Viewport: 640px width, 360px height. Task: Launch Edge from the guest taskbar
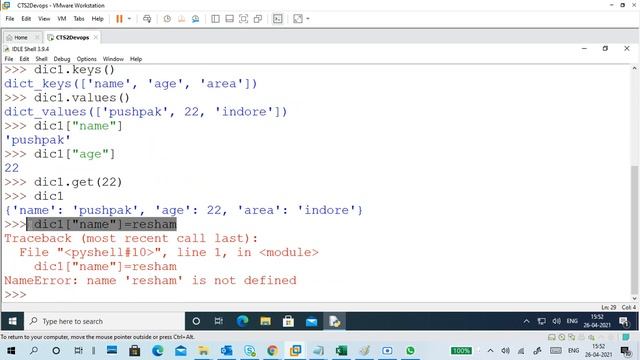tap(242, 321)
